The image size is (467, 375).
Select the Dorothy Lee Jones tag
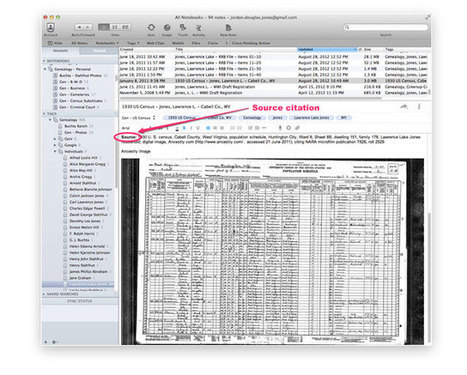84,221
